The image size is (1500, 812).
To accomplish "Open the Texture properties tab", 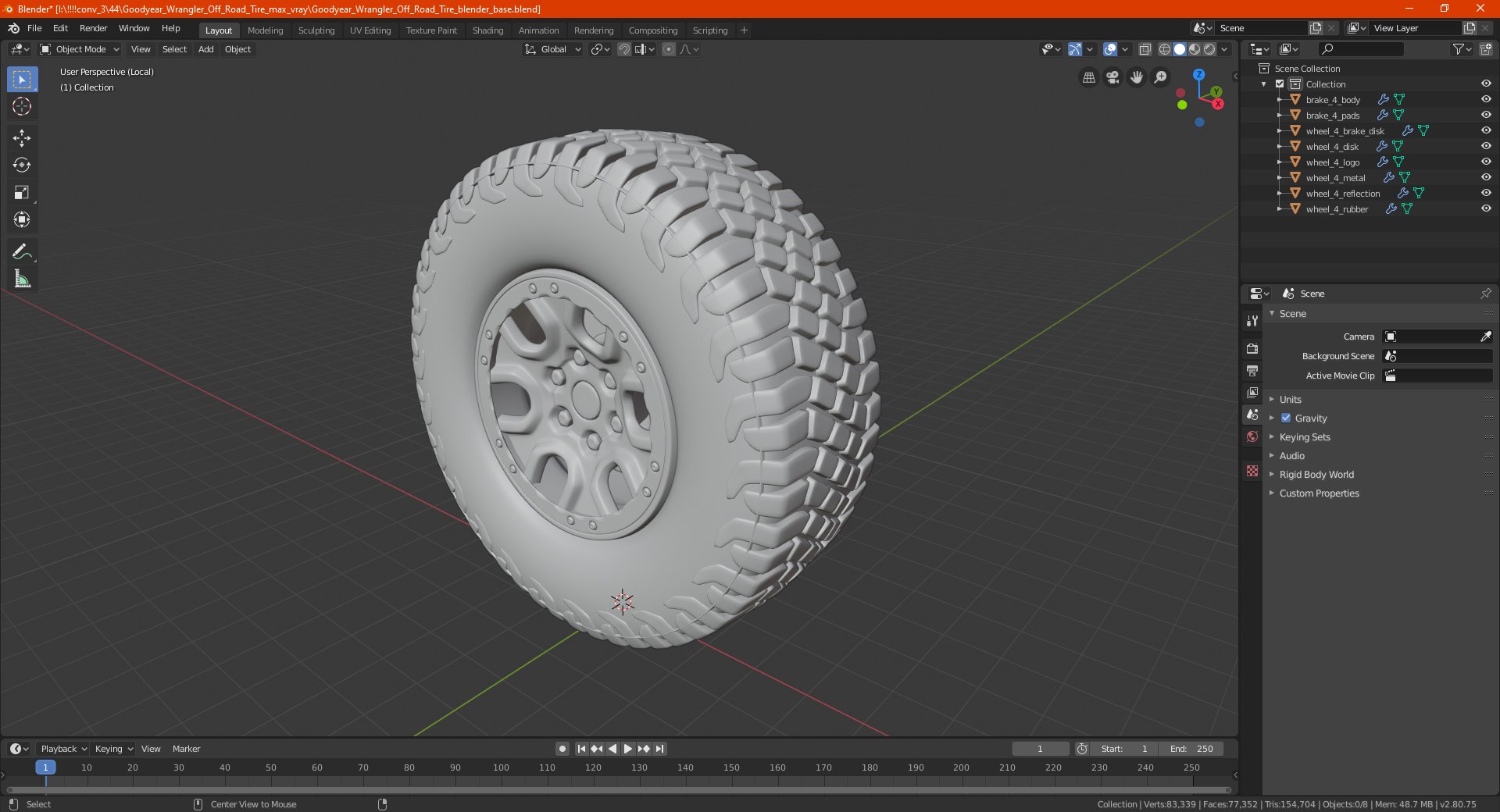I will 1252,471.
